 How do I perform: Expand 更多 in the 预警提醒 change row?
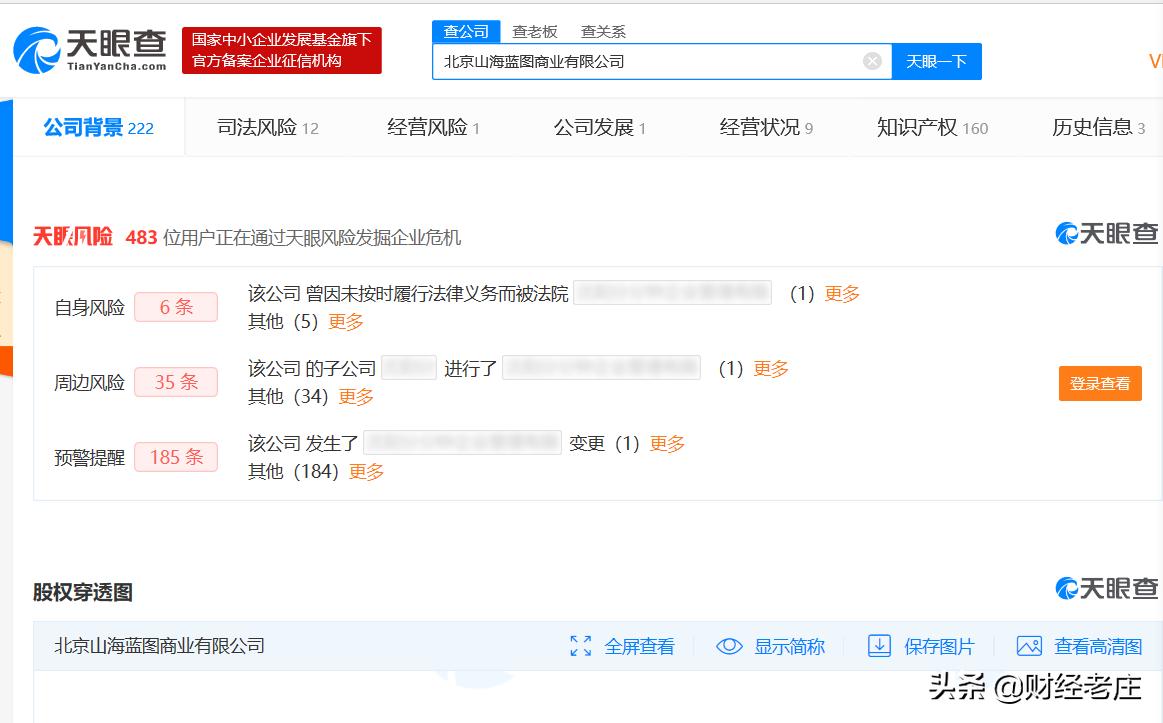click(x=665, y=443)
